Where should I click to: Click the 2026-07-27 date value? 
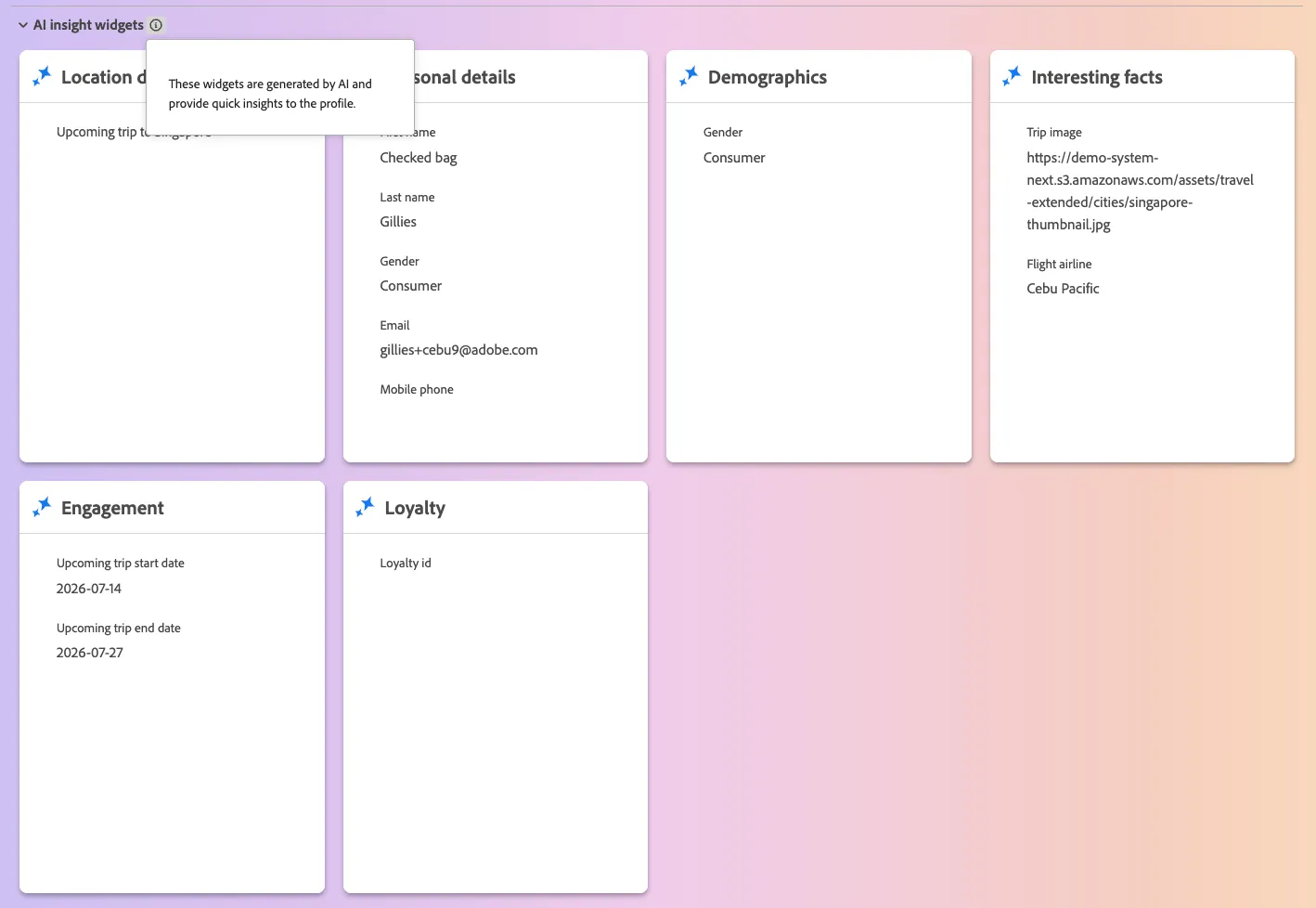pyautogui.click(x=90, y=653)
